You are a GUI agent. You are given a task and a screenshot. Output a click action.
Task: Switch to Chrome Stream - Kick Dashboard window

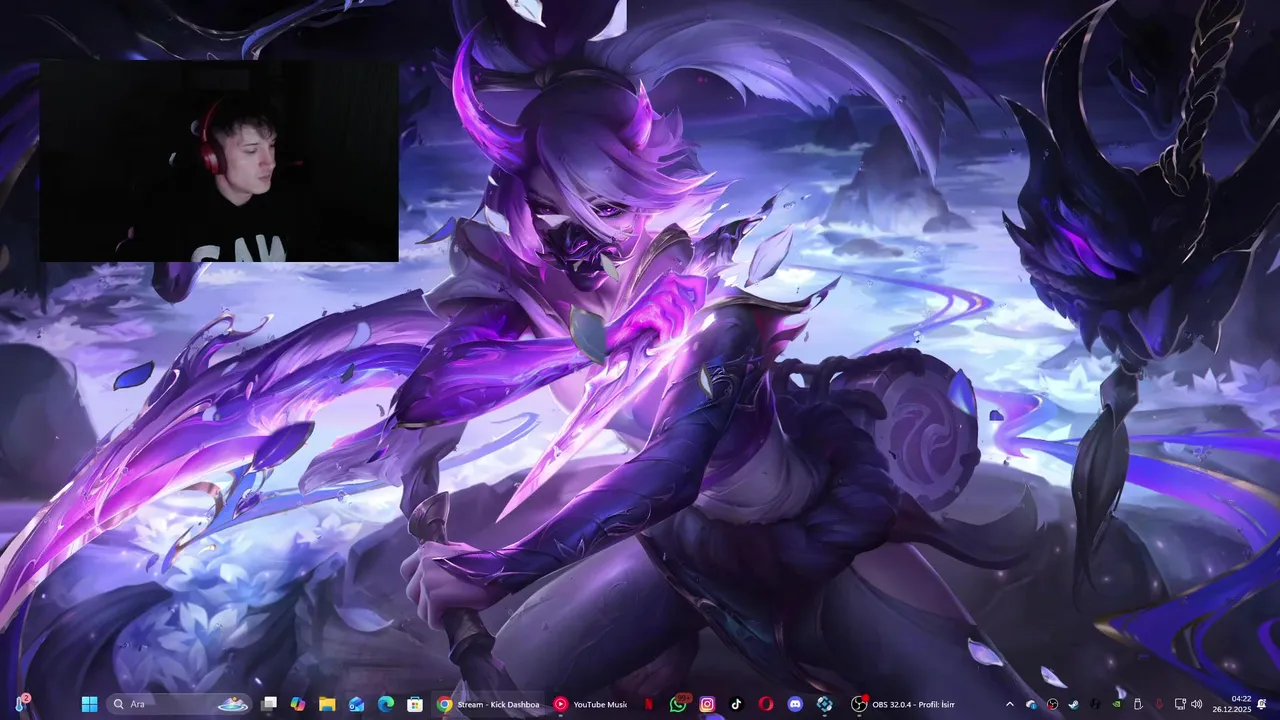pos(489,704)
